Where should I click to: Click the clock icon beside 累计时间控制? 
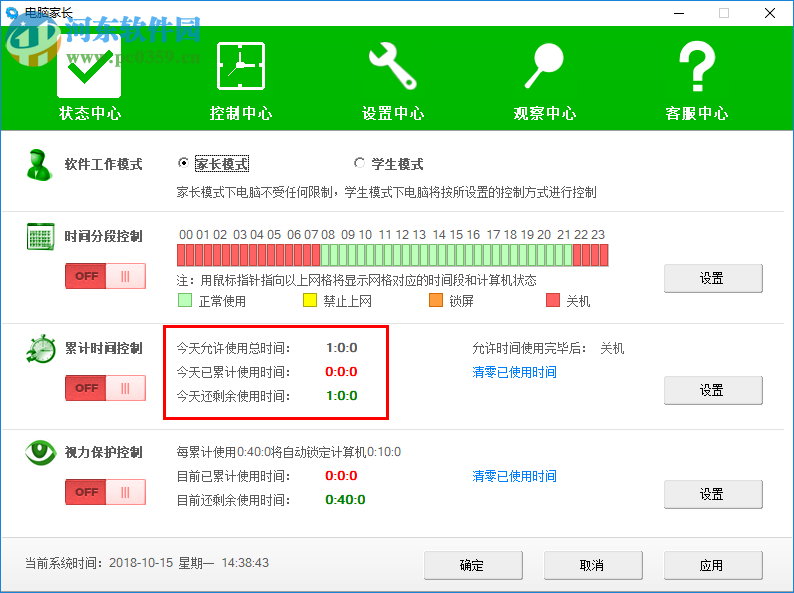pos(41,348)
